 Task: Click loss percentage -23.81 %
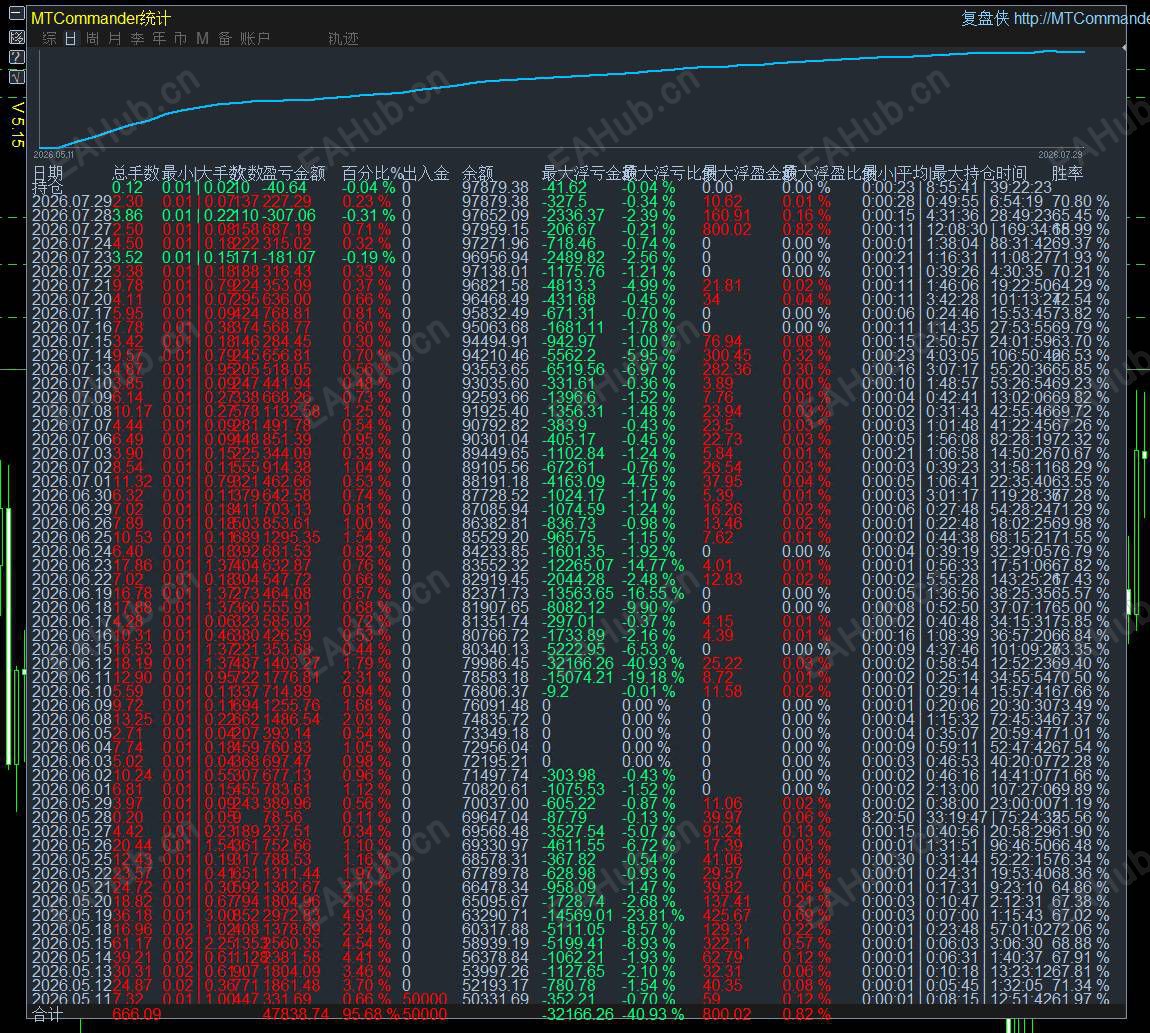pos(653,915)
